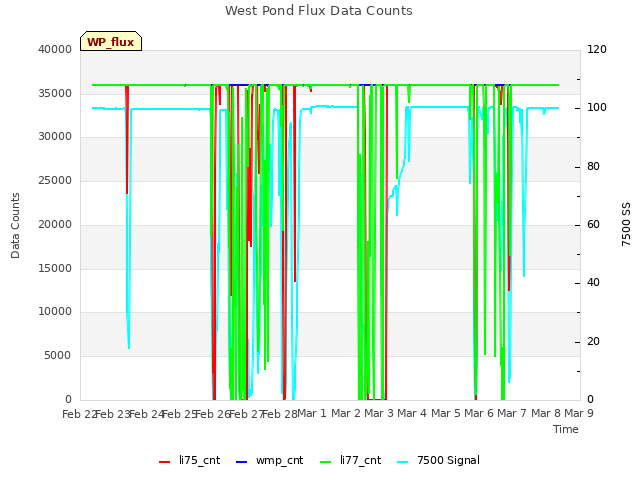This screenshot has width=640, height=480.
Task: Click the 40000 left axis tick label
Action: coord(55,49)
